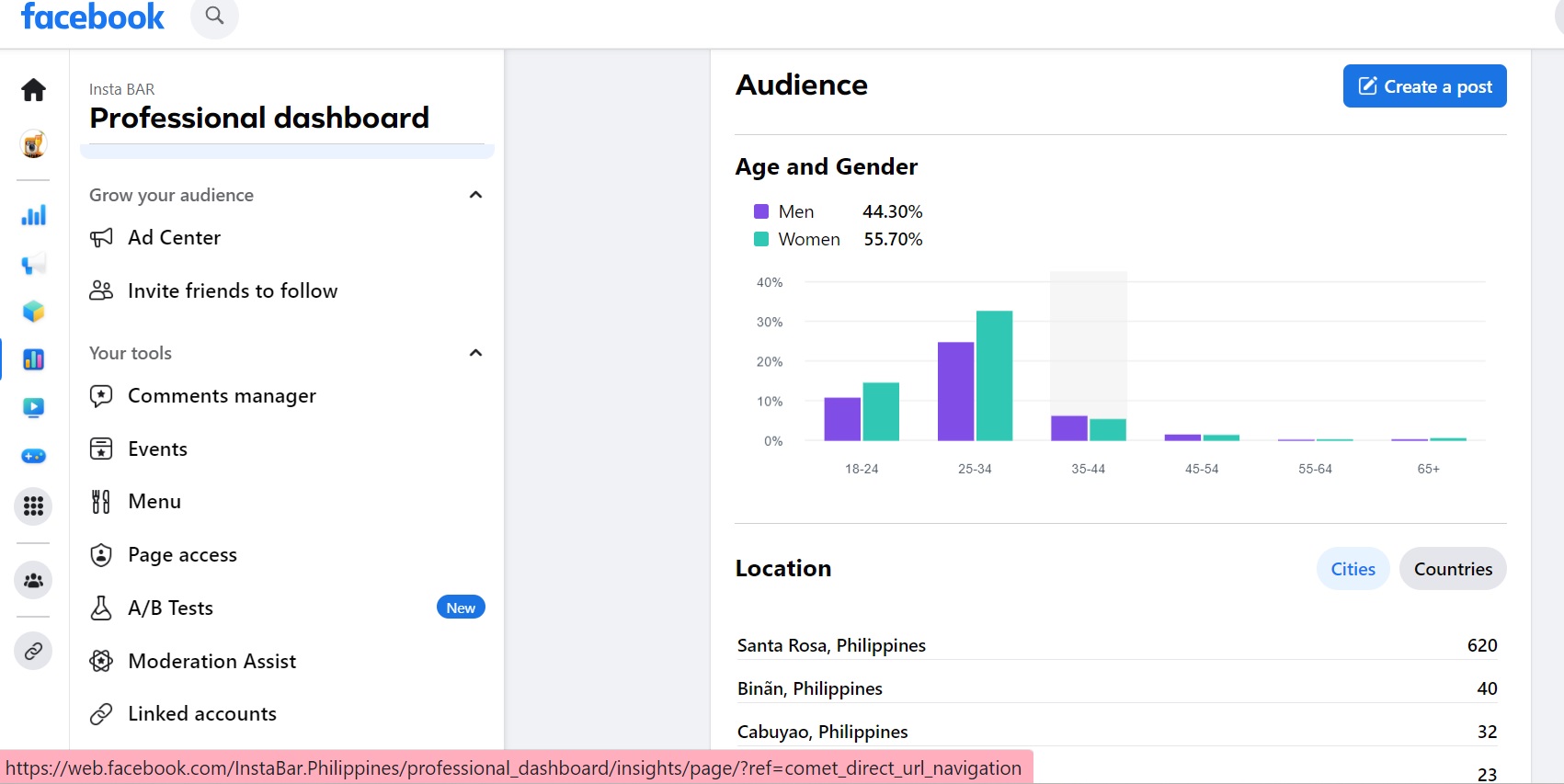Switch location view to Countries
Viewport: 1564px width, 784px height.
coord(1453,569)
